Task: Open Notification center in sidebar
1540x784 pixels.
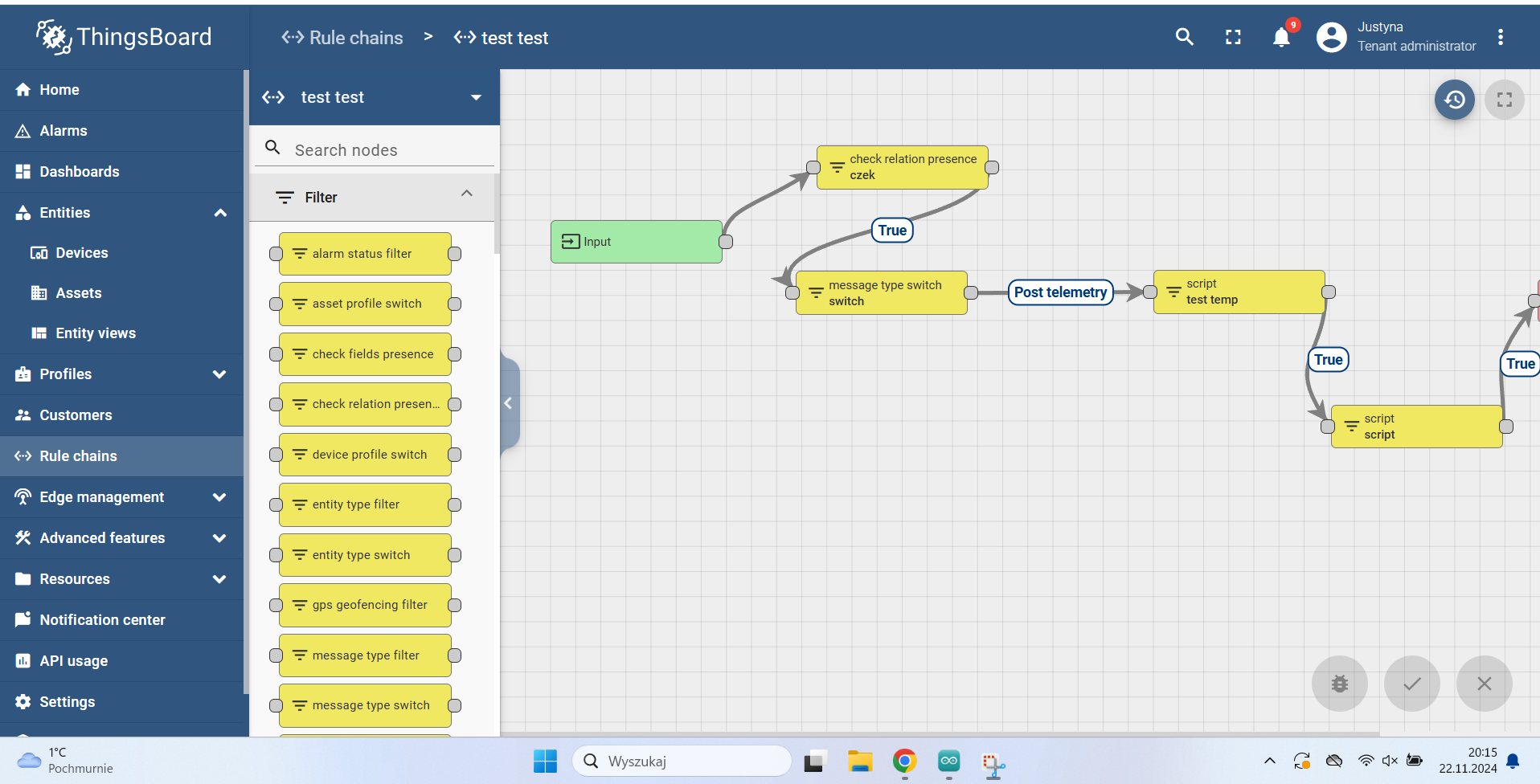Action: (121, 620)
